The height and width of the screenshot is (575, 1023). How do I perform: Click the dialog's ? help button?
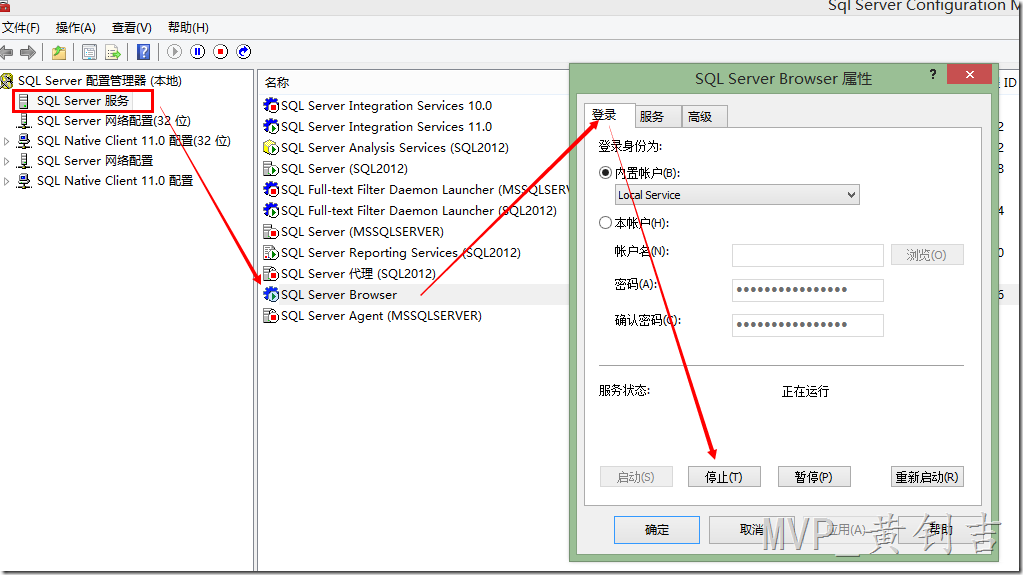(933, 74)
